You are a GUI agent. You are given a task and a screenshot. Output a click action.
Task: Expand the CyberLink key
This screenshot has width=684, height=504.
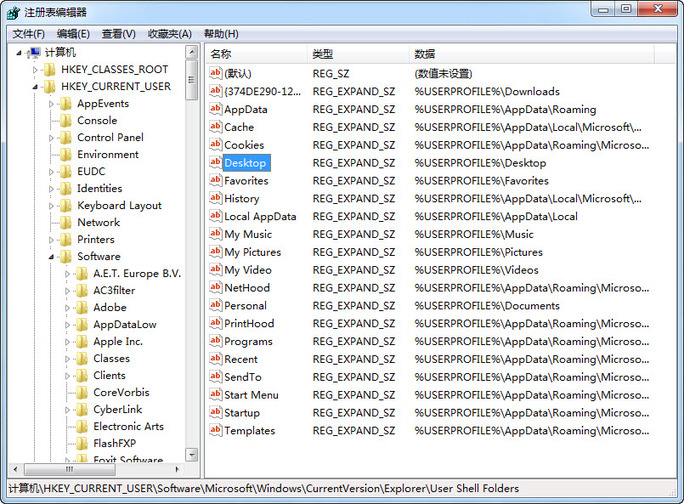coord(67,410)
